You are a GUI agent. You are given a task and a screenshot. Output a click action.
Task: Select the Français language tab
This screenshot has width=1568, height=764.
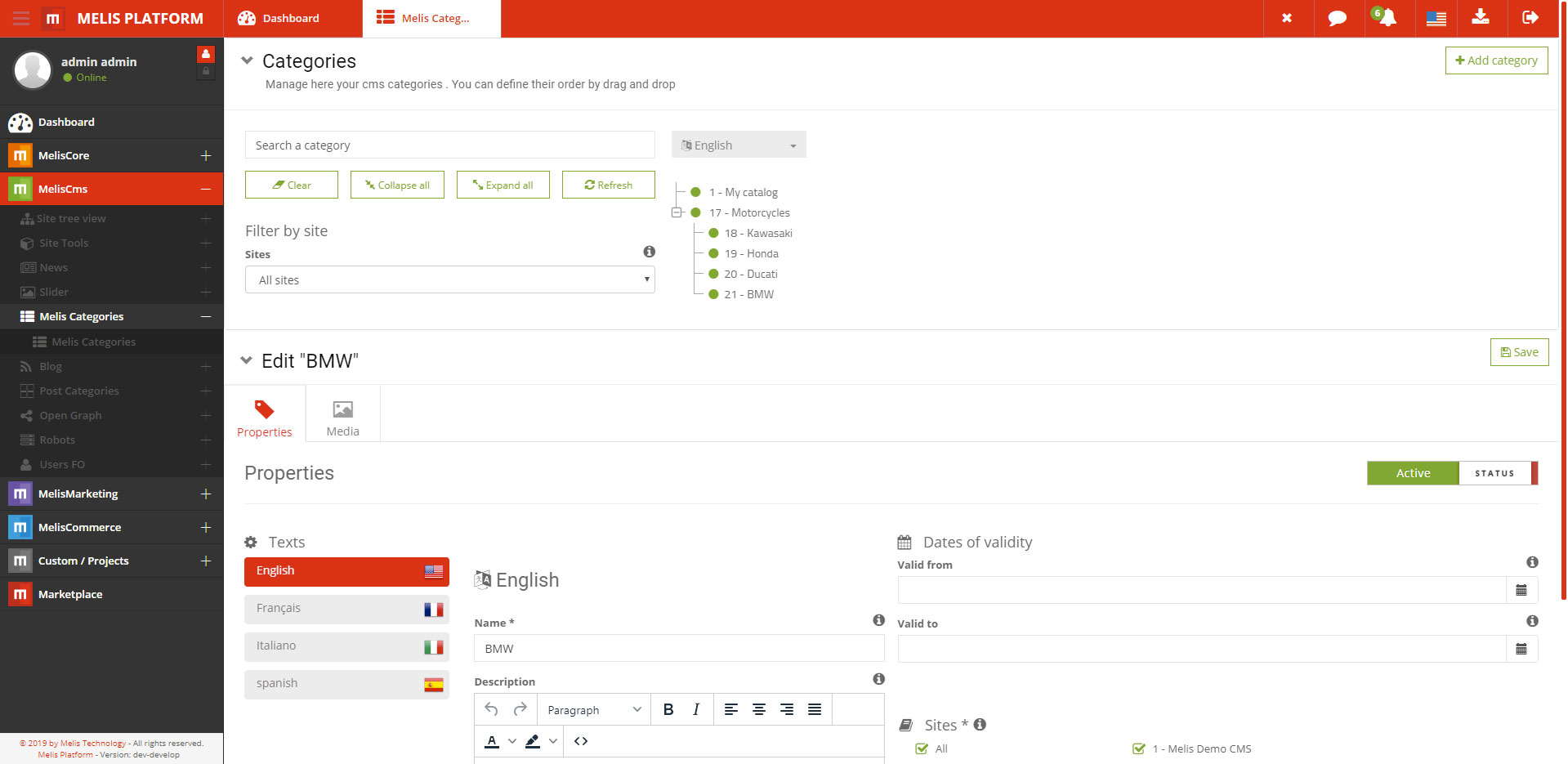pos(346,609)
